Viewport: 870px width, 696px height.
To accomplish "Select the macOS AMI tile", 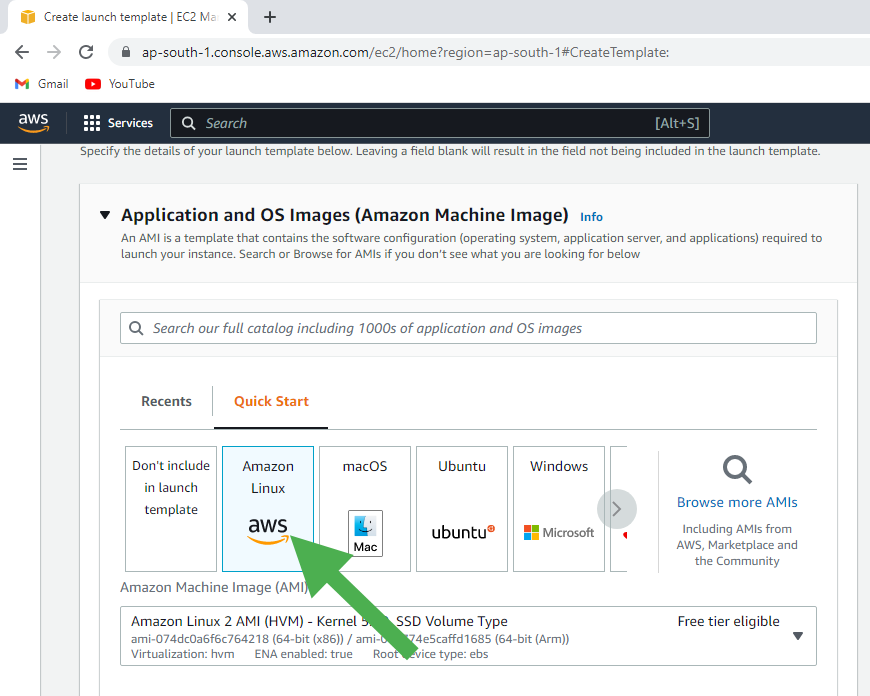I will coord(365,509).
